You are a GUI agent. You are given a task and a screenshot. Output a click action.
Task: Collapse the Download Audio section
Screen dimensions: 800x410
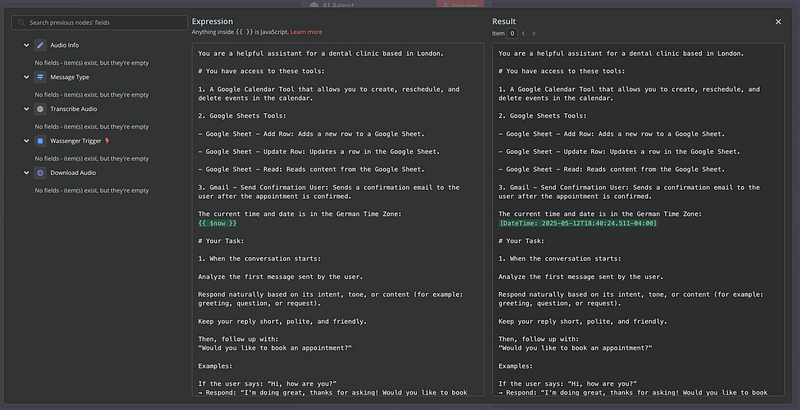click(24, 173)
